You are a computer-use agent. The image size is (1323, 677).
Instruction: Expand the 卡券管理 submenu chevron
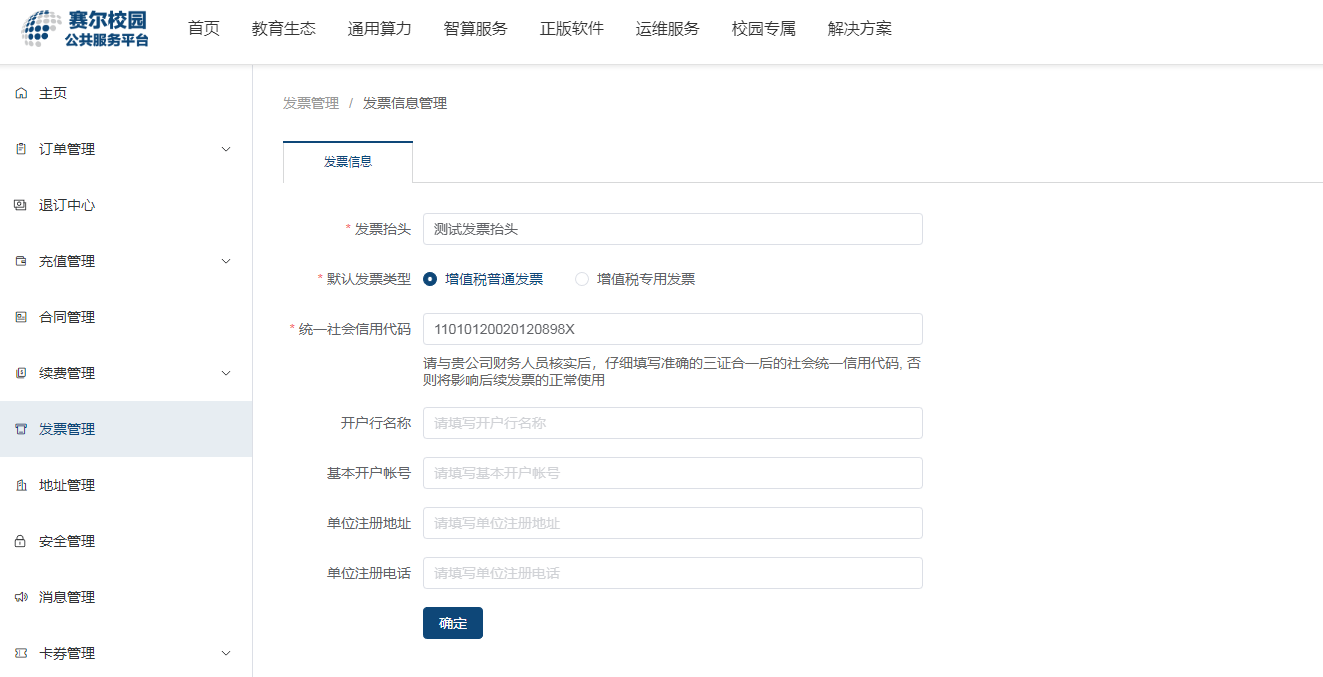[x=226, y=653]
